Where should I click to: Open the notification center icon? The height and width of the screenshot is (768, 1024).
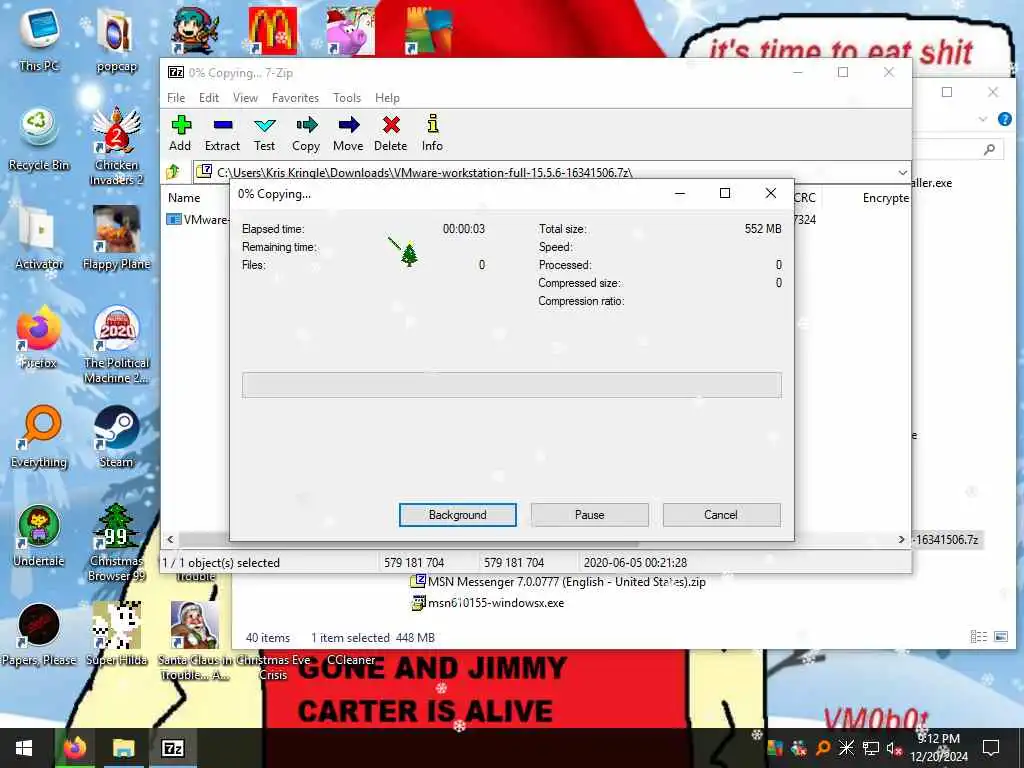point(991,748)
